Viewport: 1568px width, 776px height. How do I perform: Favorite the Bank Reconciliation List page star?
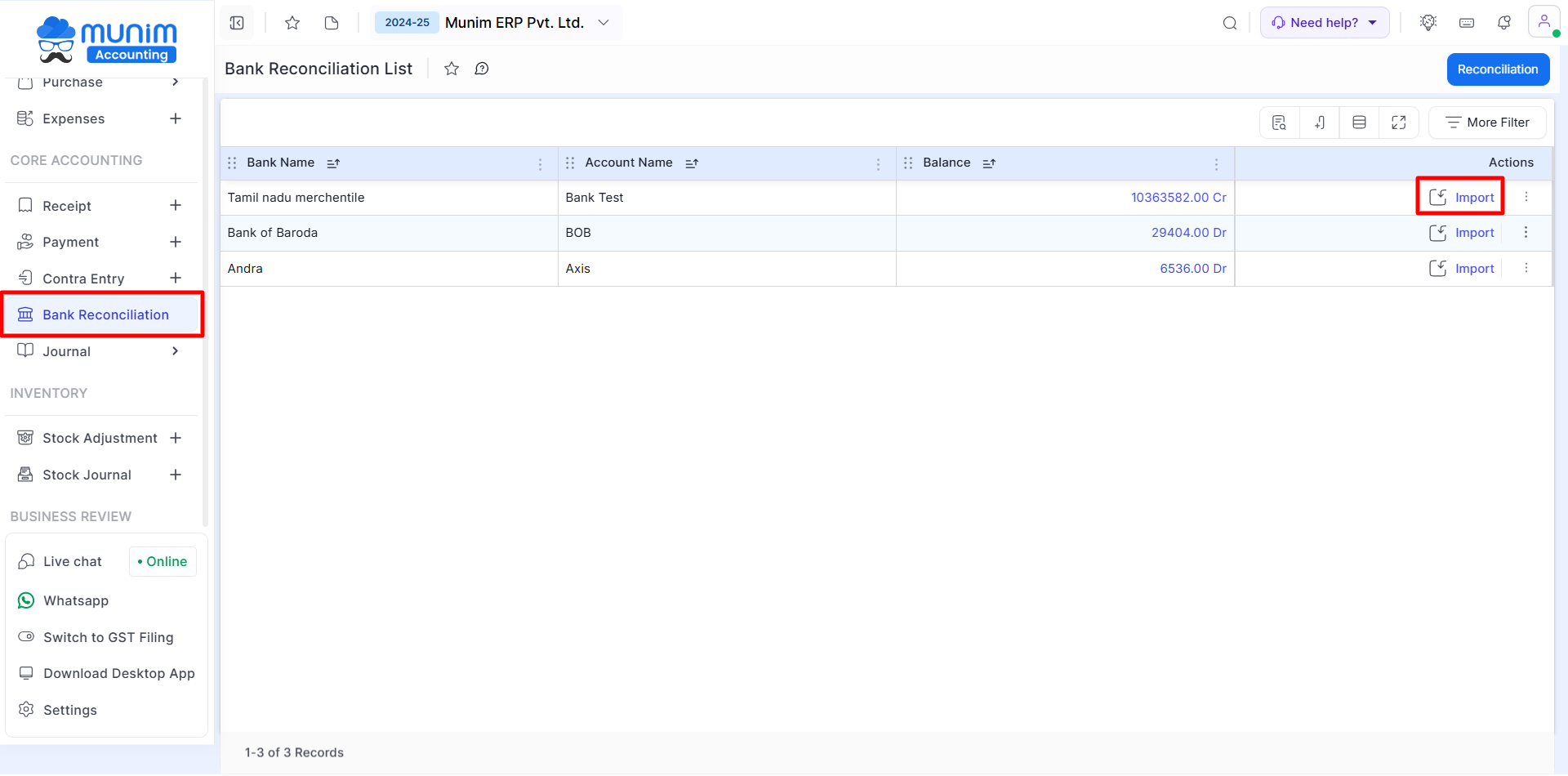pos(452,69)
